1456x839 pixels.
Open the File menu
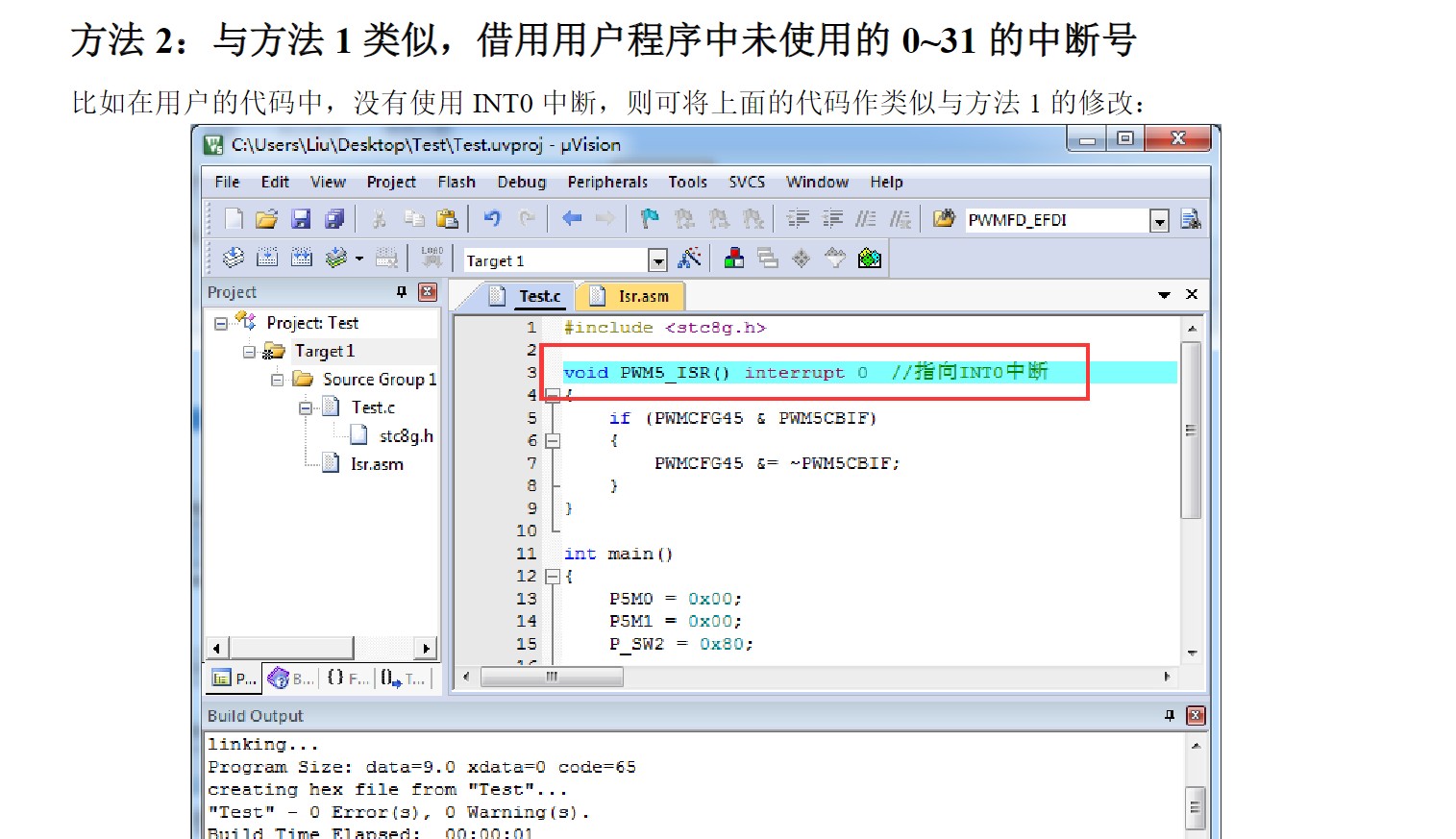(x=227, y=182)
